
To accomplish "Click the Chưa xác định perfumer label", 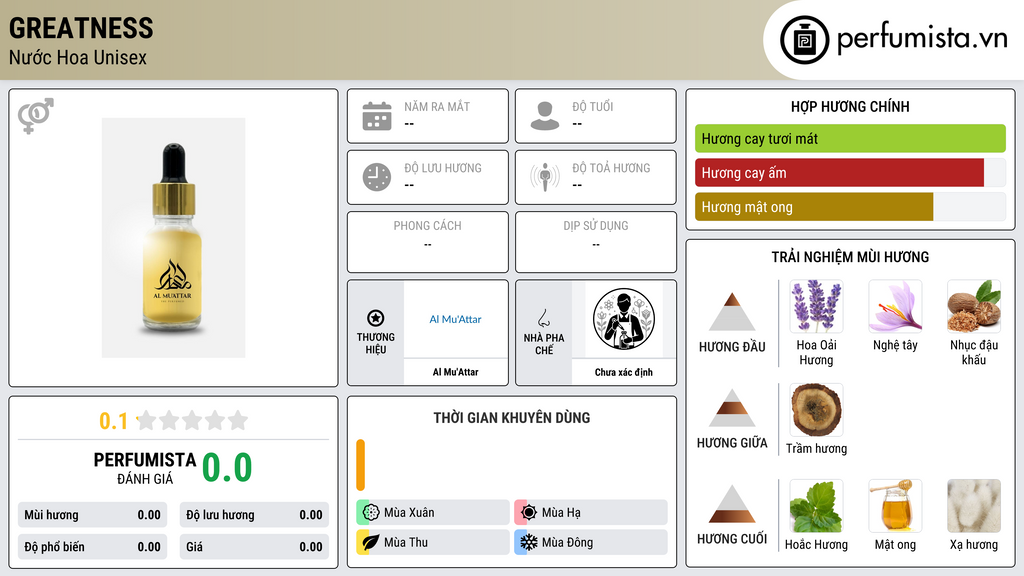I will 624,372.
